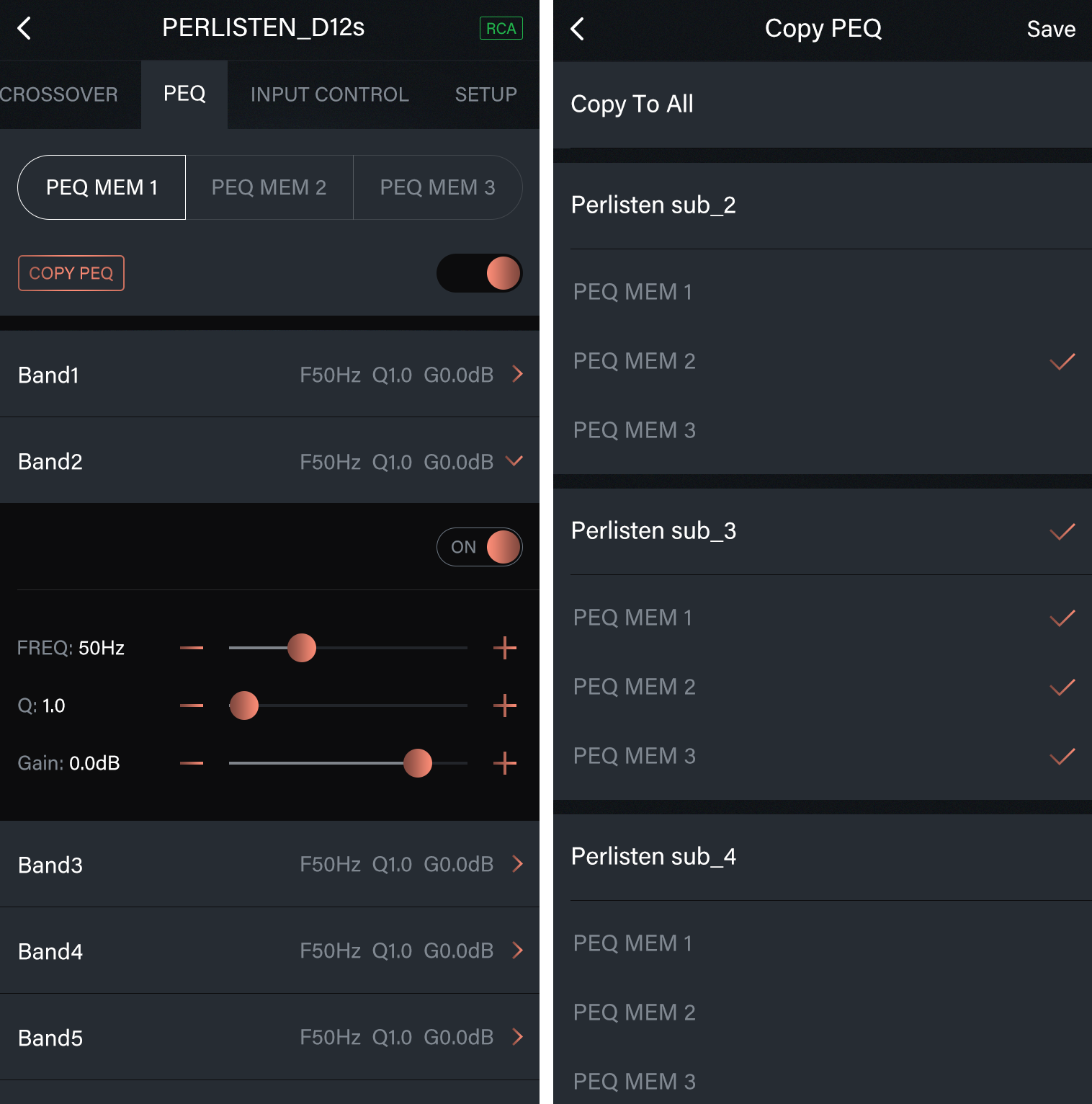Increase FREQ with the plus icon
The image size is (1092, 1104).
(x=505, y=648)
